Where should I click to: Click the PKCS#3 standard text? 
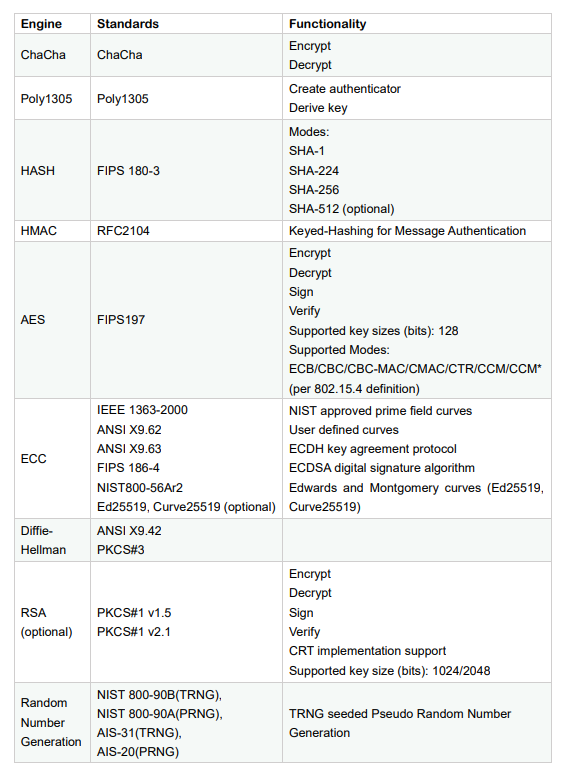tap(120, 550)
